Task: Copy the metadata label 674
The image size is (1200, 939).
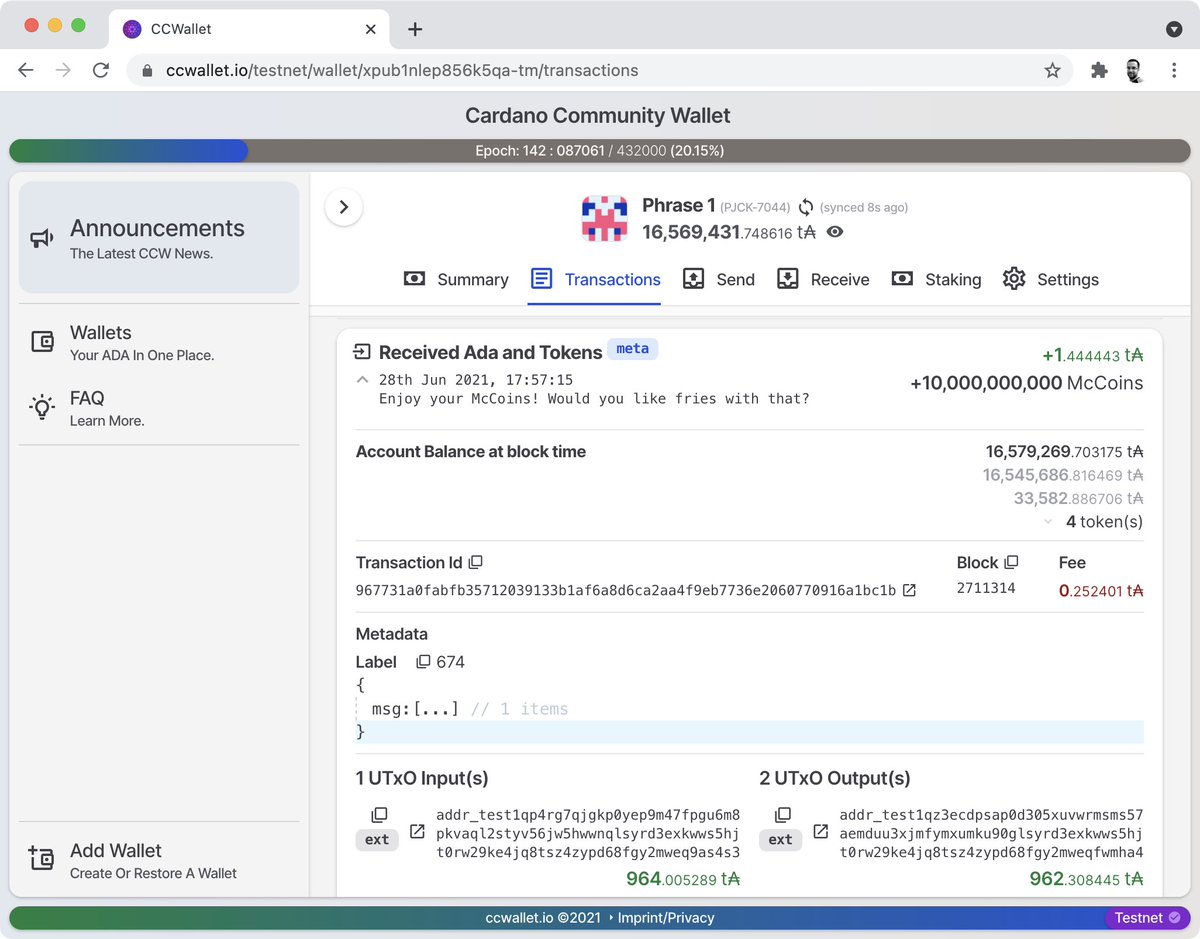Action: tap(423, 662)
